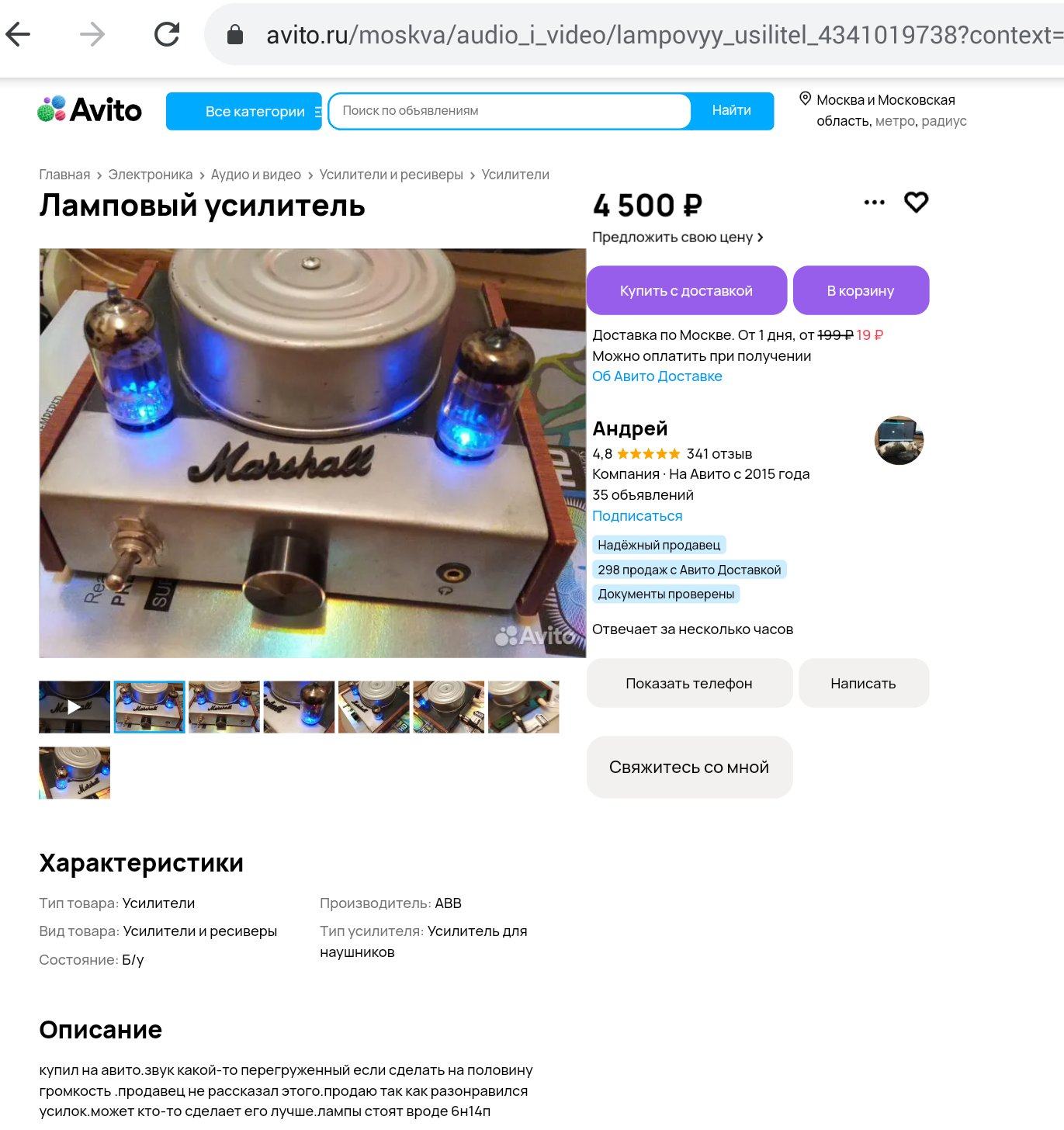Toggle the heart favorite icon
The image size is (1064, 1130).
click(x=916, y=202)
